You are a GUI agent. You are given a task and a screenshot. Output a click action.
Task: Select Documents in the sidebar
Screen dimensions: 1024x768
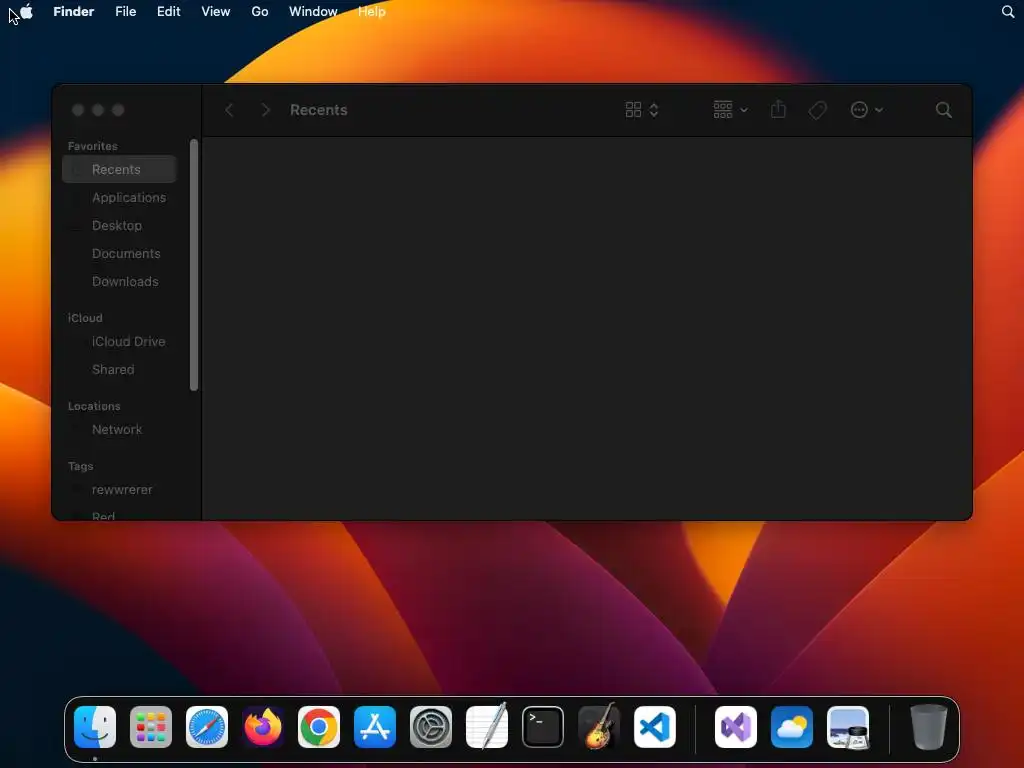[120, 253]
